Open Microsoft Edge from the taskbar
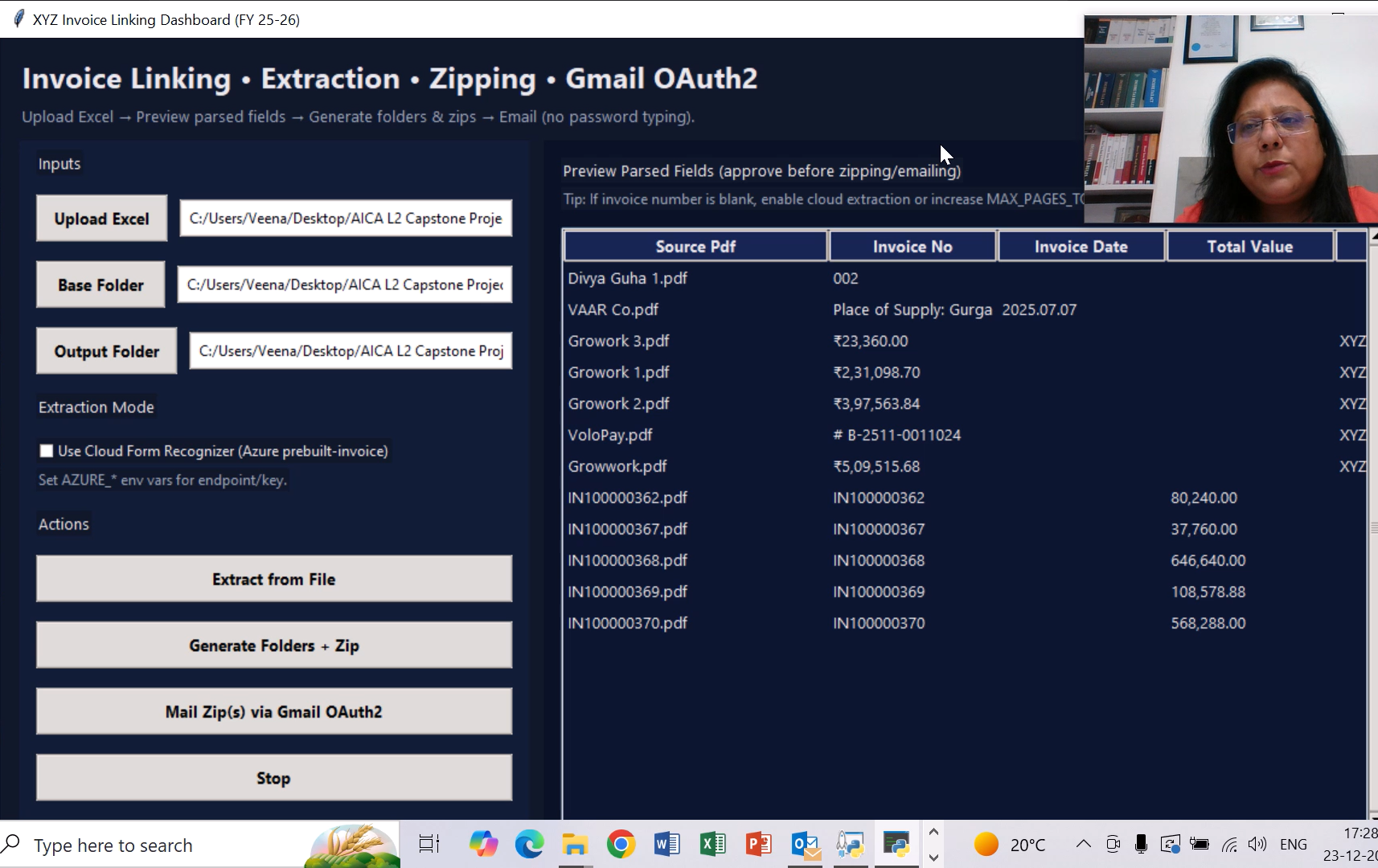The height and width of the screenshot is (868, 1378). pos(529,844)
